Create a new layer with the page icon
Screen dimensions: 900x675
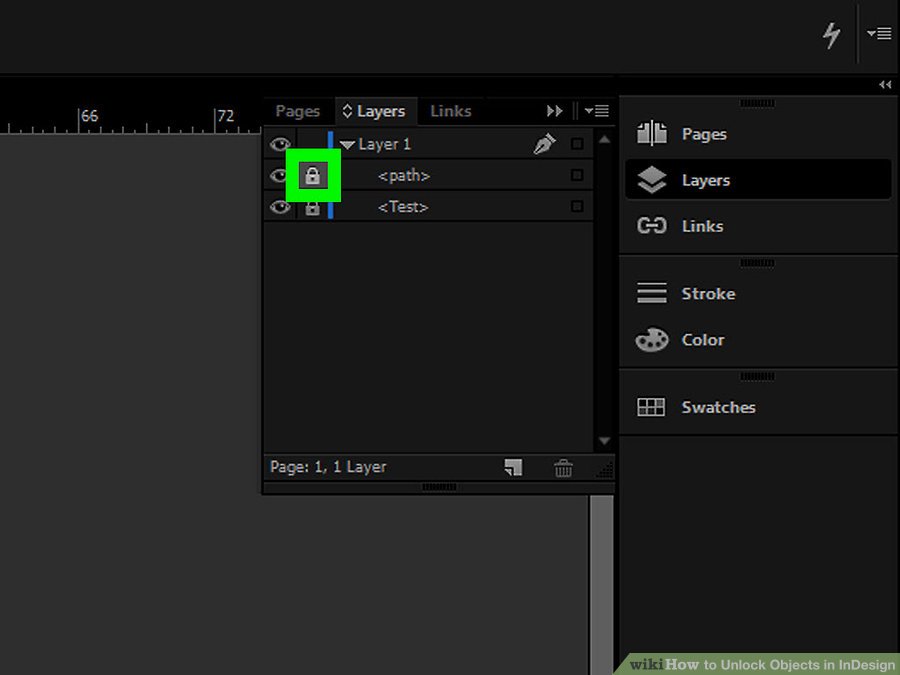[x=513, y=467]
